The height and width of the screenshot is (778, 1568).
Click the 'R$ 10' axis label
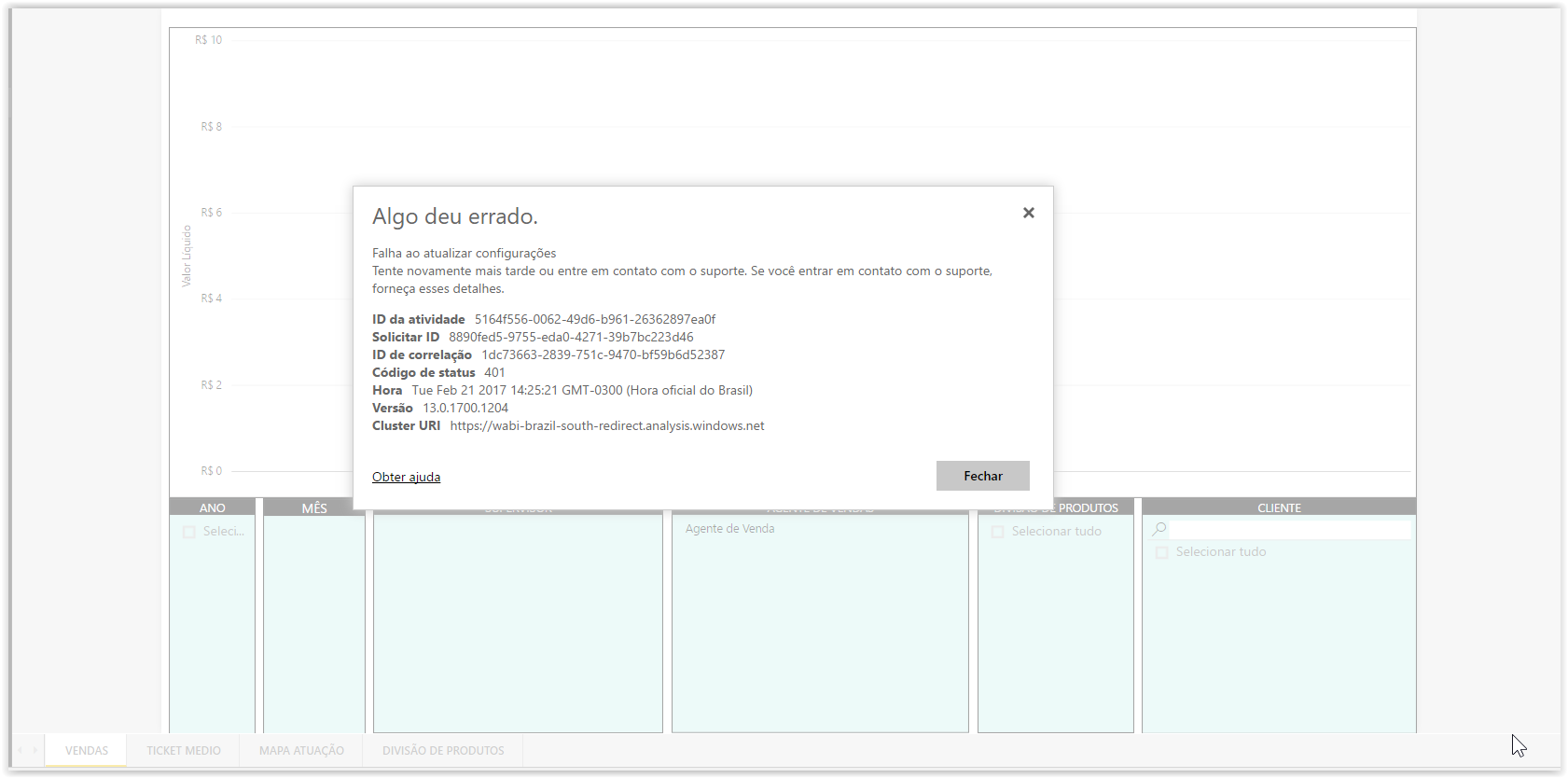coord(209,40)
